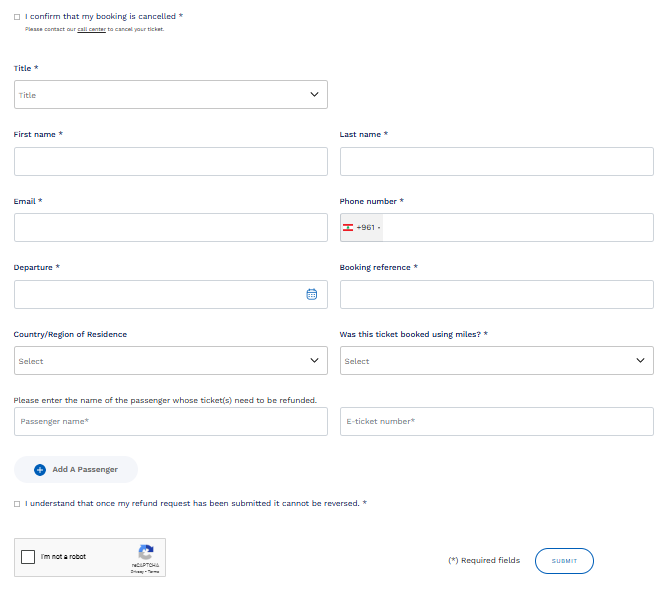This screenshot has width=660, height=592.
Task: Click the plus icon on Add A Passenger
Action: pyautogui.click(x=40, y=469)
